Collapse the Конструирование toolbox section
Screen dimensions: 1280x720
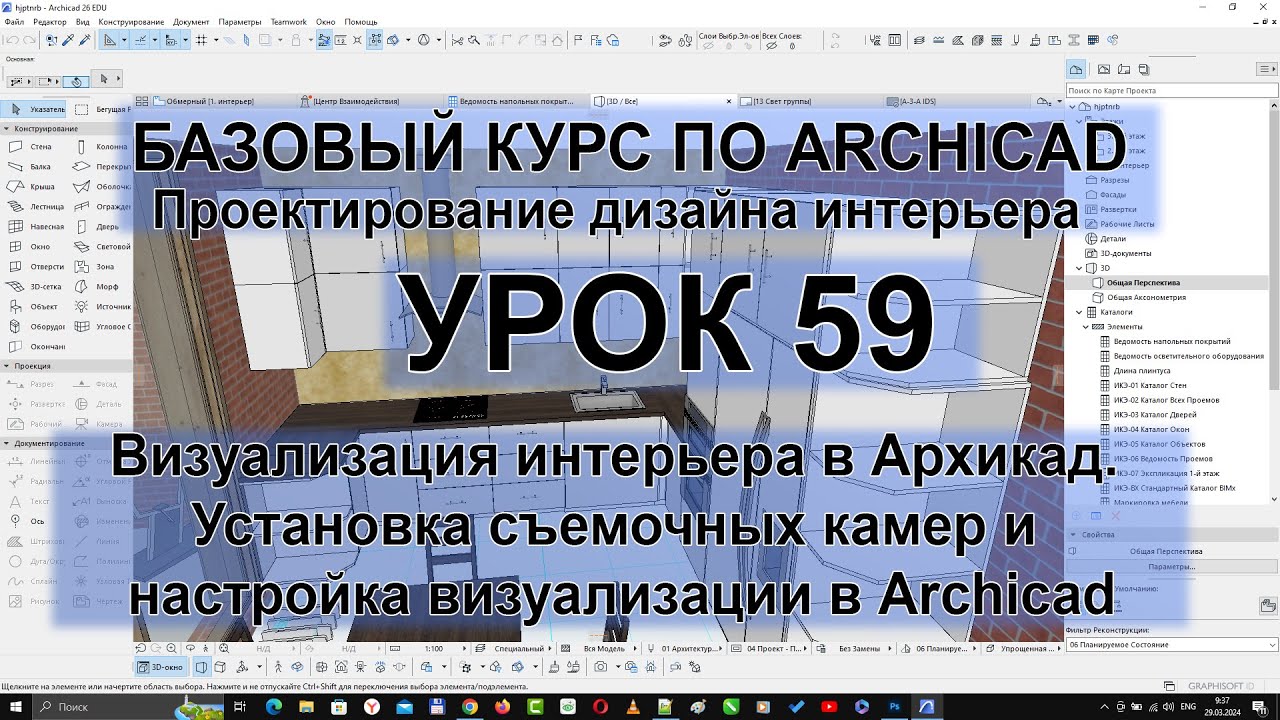6,129
